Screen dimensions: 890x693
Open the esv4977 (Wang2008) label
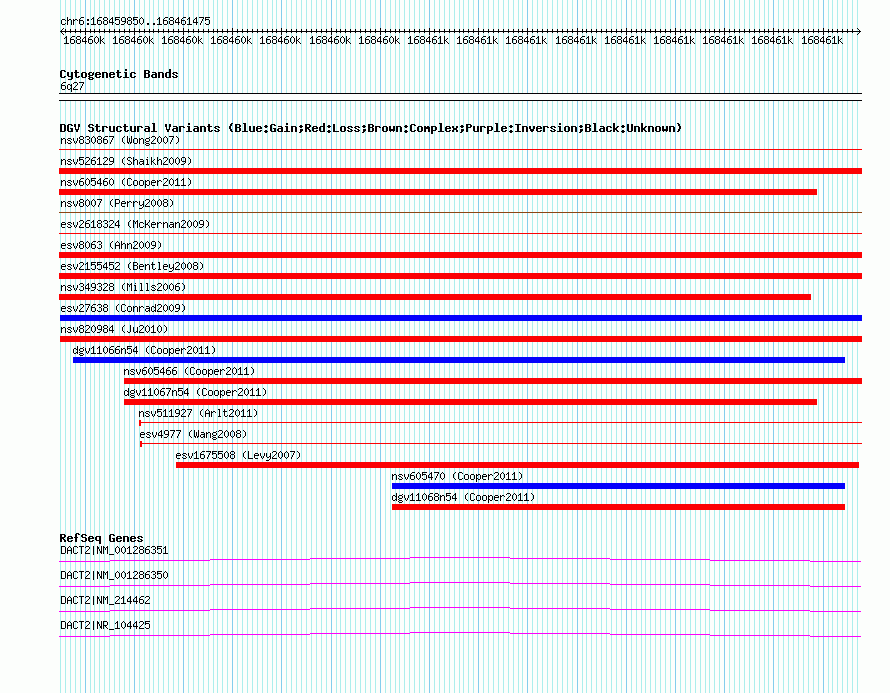[x=193, y=434]
